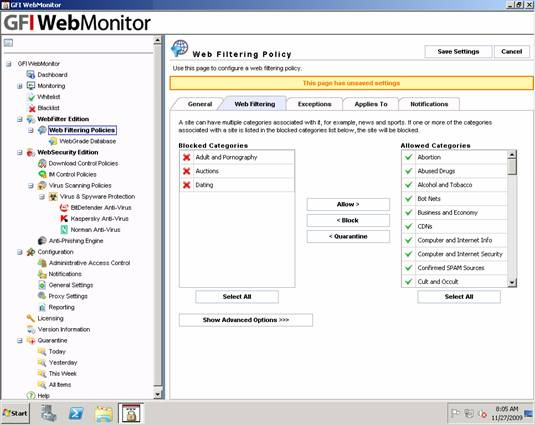This screenshot has height=425, width=535.
Task: Click Select All under Allowed Categories
Action: pos(459,297)
